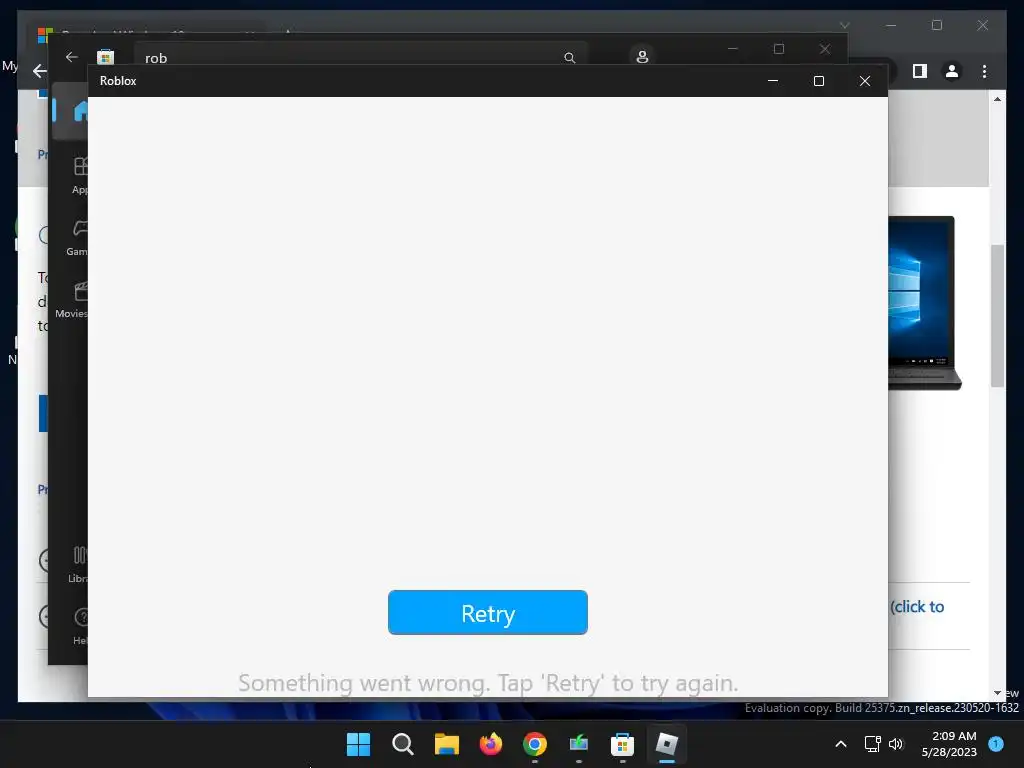
Task: Maximize the Microsoft Store window
Action: [778, 49]
